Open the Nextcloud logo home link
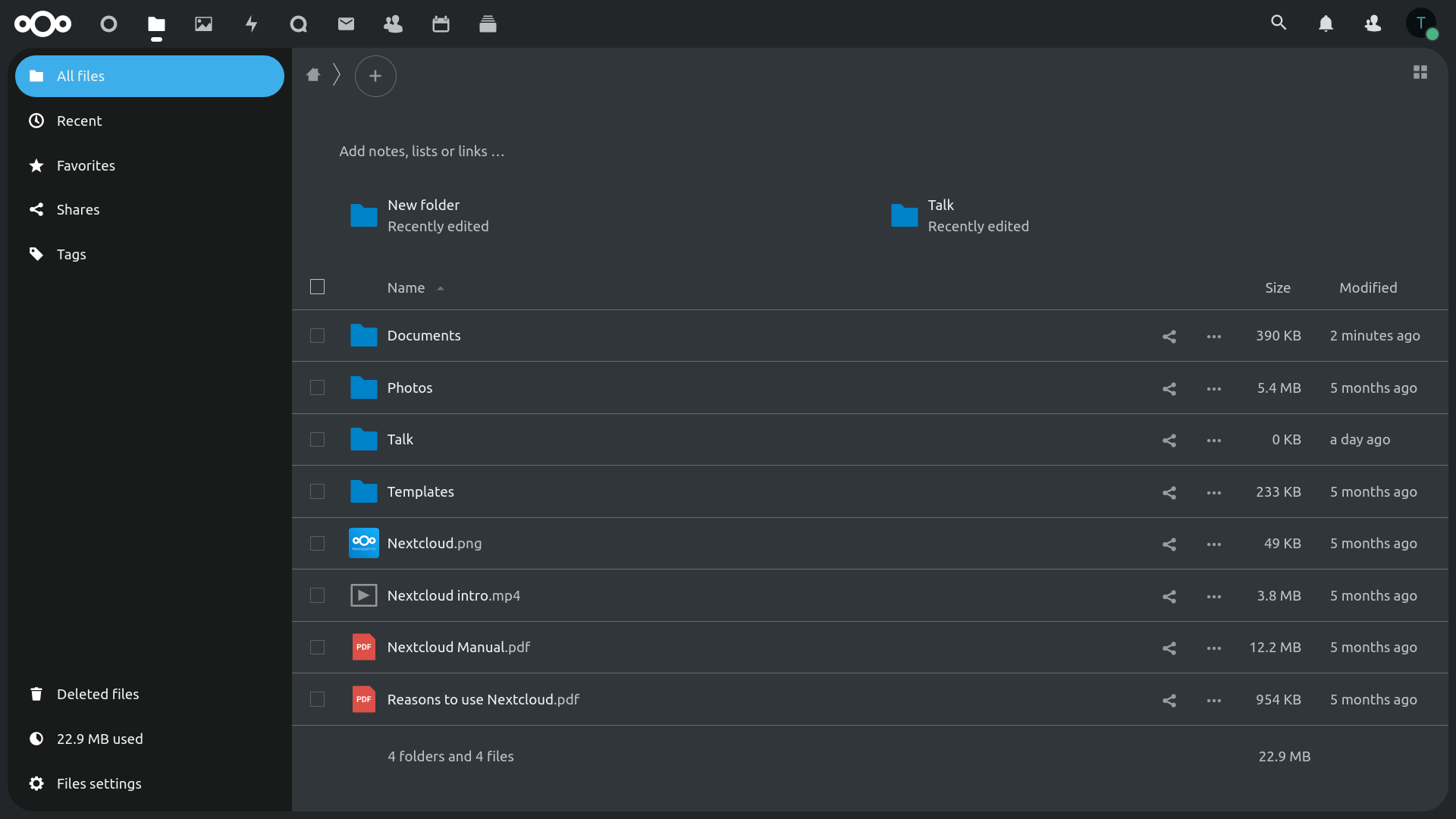The width and height of the screenshot is (1456, 819). coord(42,24)
